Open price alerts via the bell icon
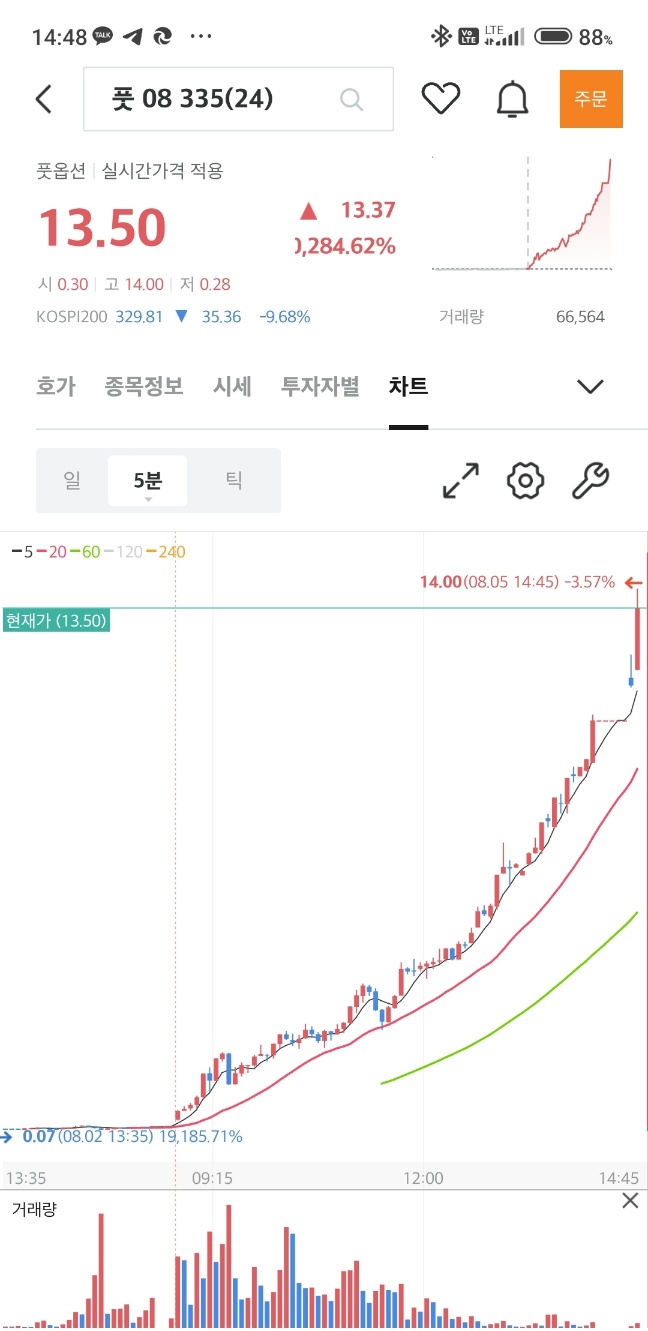648x1331 pixels. [x=512, y=98]
